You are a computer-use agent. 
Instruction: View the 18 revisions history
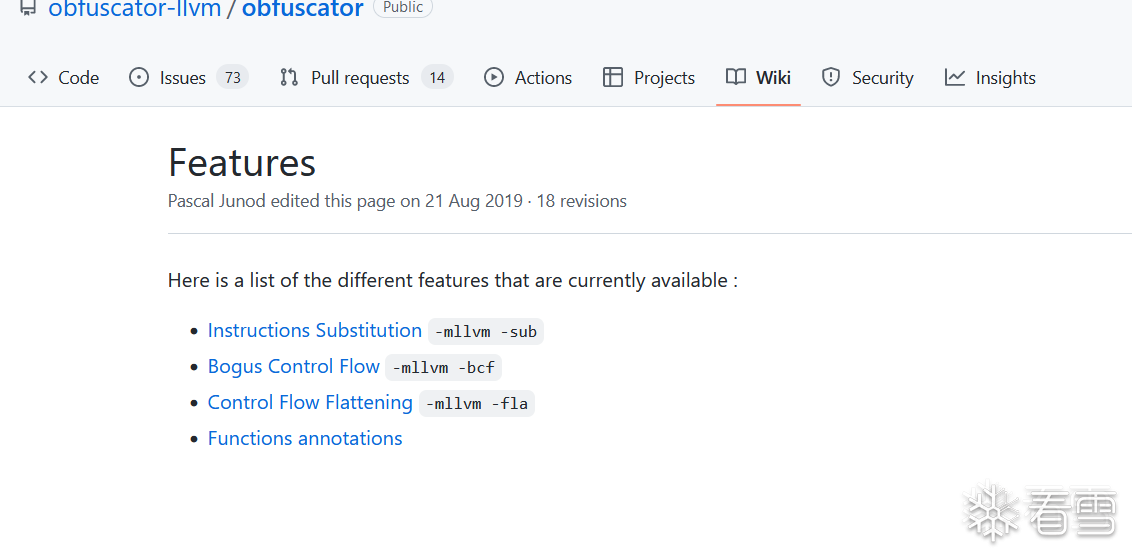coord(582,201)
